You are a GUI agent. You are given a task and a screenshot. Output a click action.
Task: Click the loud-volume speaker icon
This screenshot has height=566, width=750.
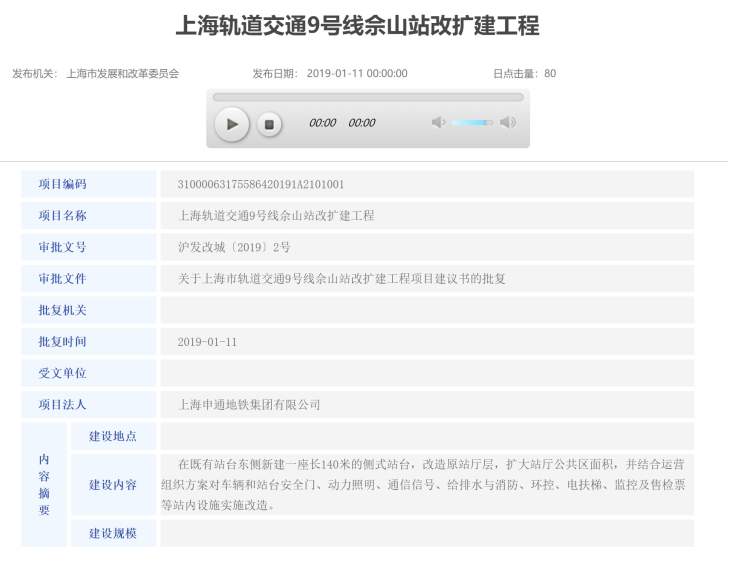[508, 123]
